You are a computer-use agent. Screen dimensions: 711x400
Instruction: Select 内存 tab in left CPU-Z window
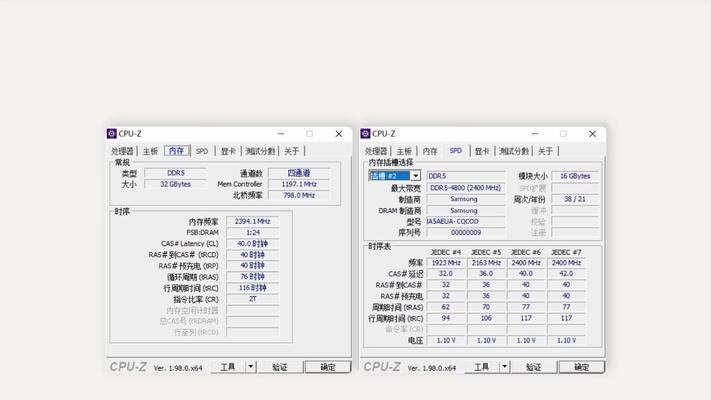(176, 151)
